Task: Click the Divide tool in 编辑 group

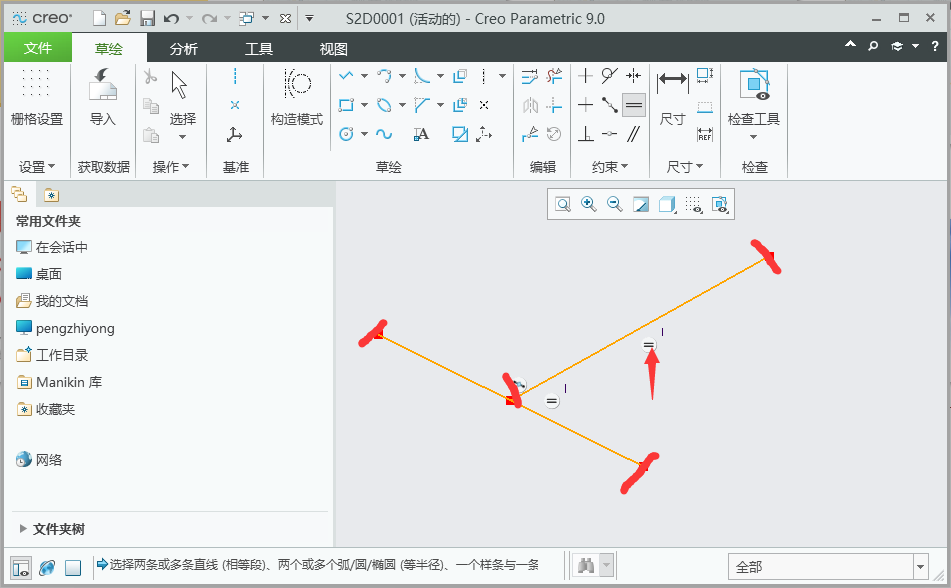Action: (529, 134)
